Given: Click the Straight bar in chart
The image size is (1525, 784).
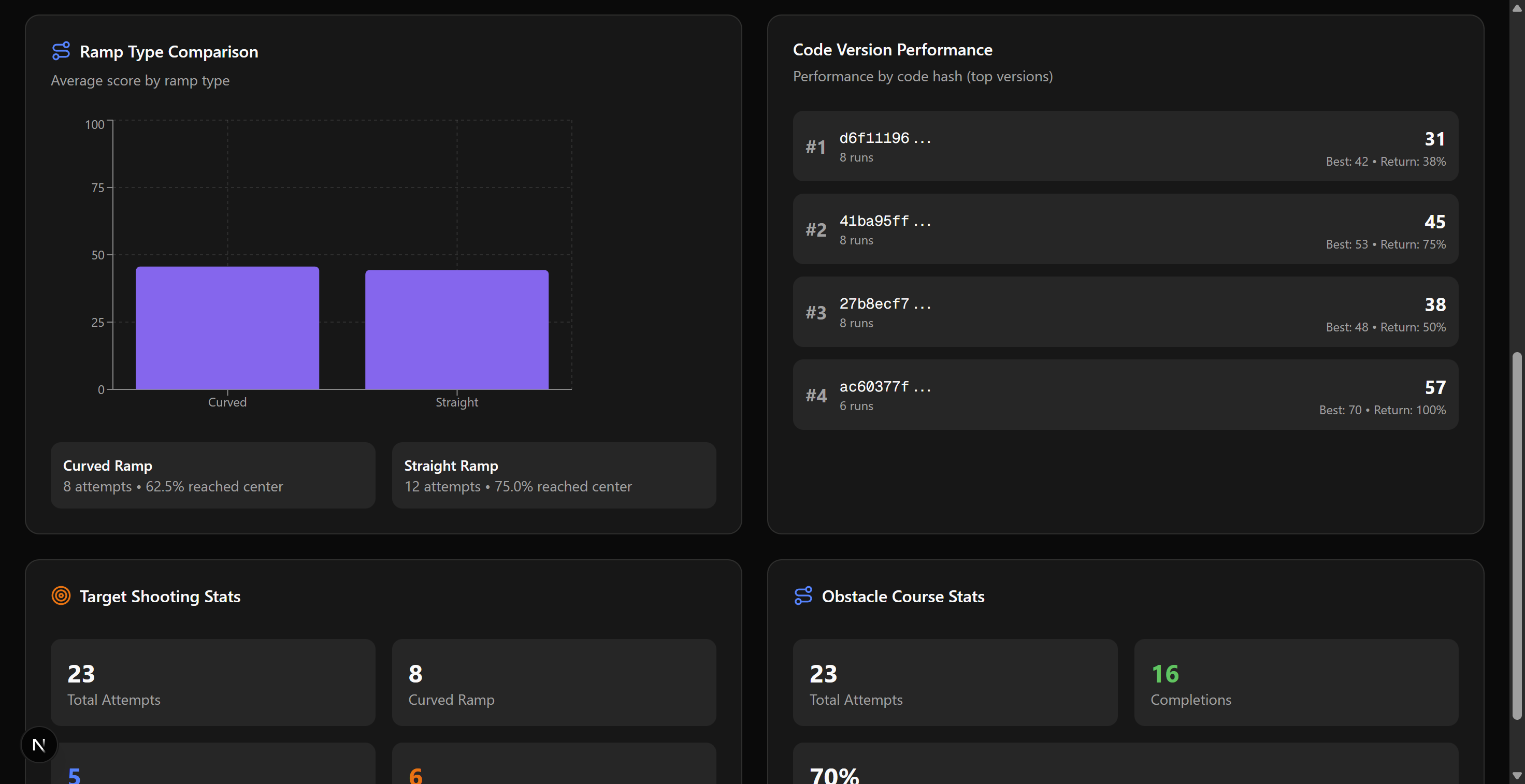Looking at the screenshot, I should pyautogui.click(x=456, y=329).
